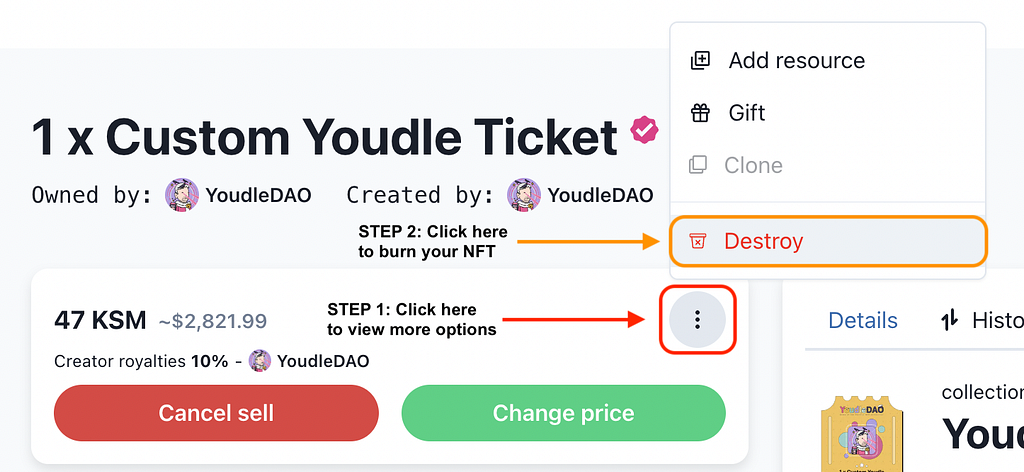
Task: Click the Youdle ticket collection thumbnail
Action: 861,433
